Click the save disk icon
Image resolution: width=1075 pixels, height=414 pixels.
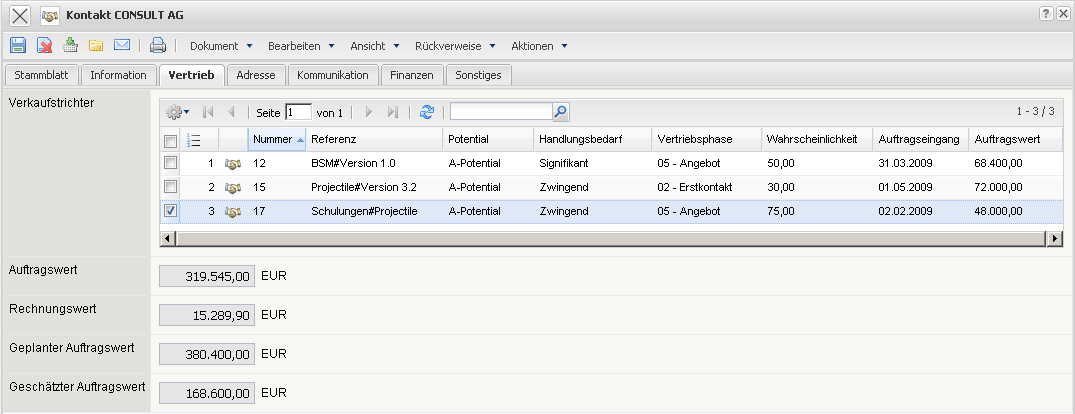coord(18,45)
